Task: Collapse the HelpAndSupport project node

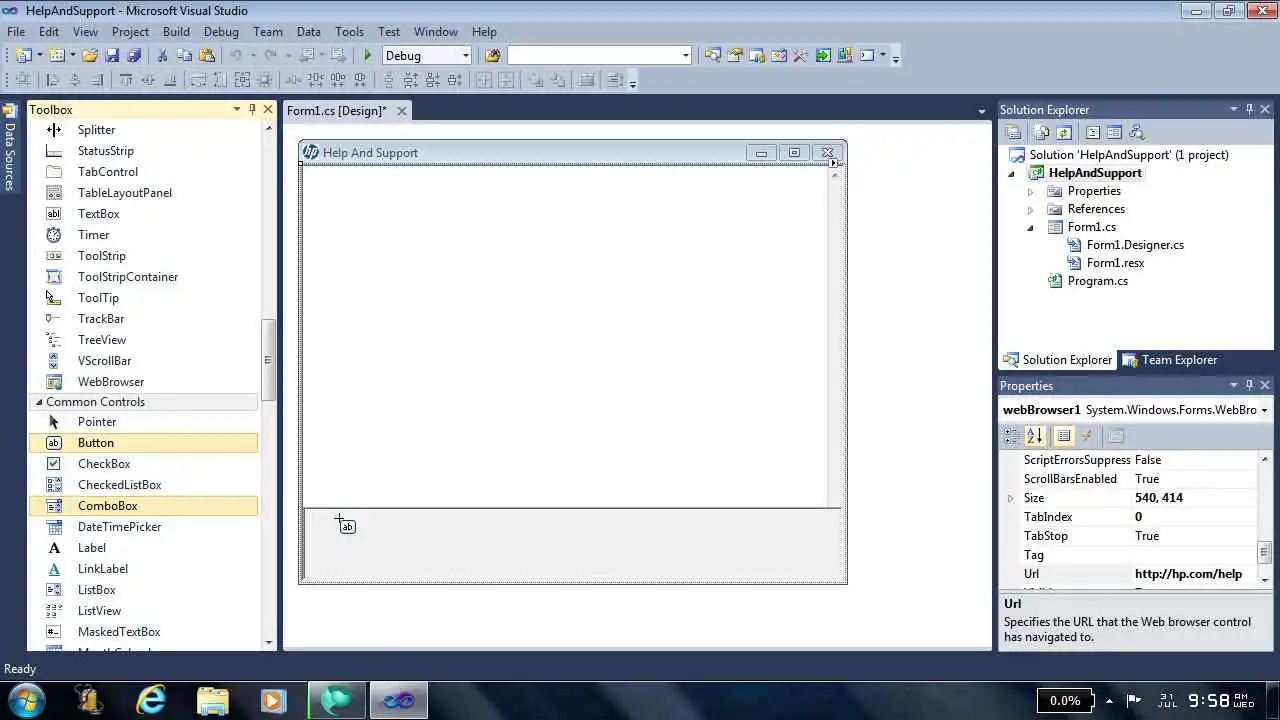Action: click(x=1012, y=173)
